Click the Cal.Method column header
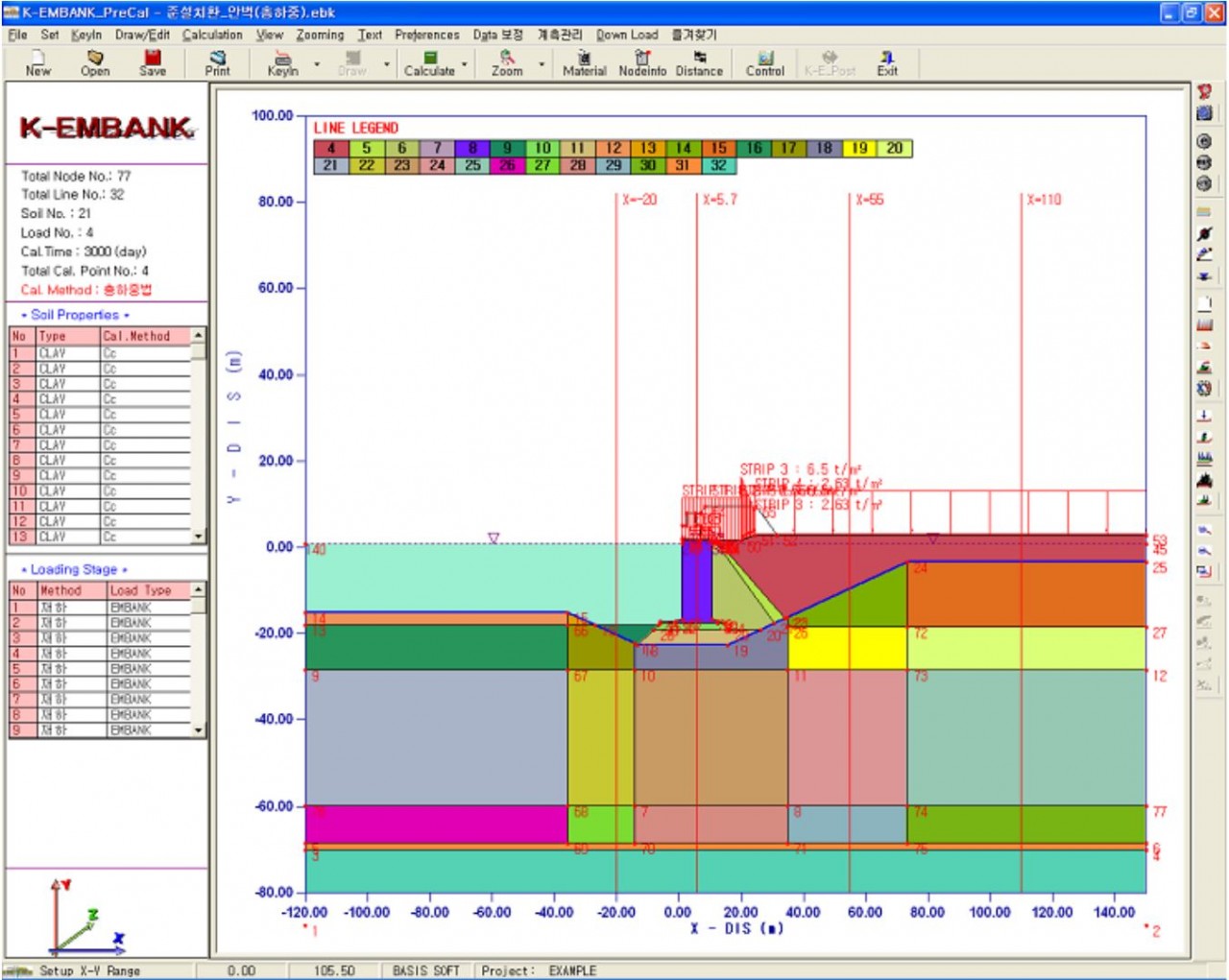Viewport: 1229px width, 980px height. click(x=146, y=336)
